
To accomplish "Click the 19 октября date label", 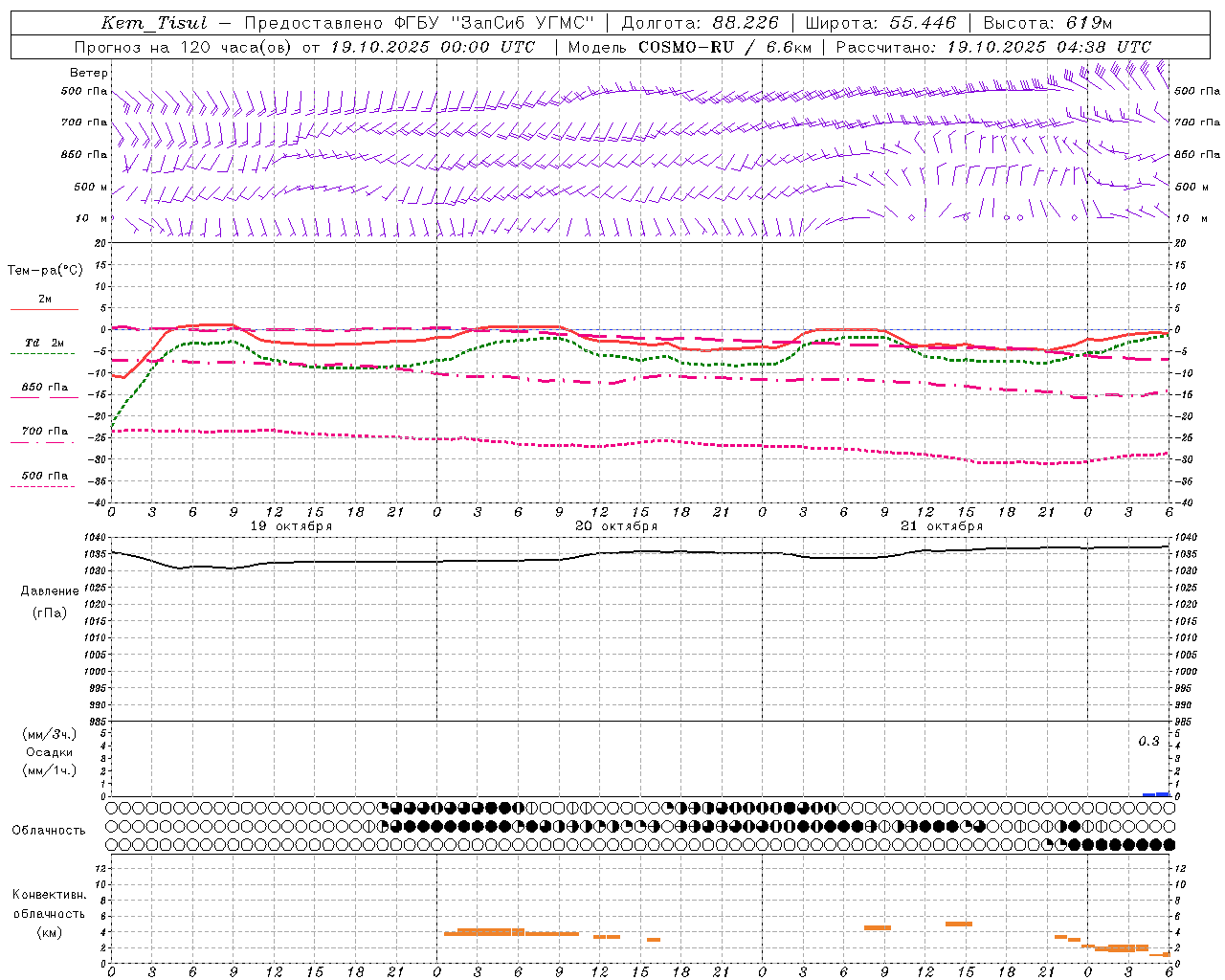I will point(291,526).
